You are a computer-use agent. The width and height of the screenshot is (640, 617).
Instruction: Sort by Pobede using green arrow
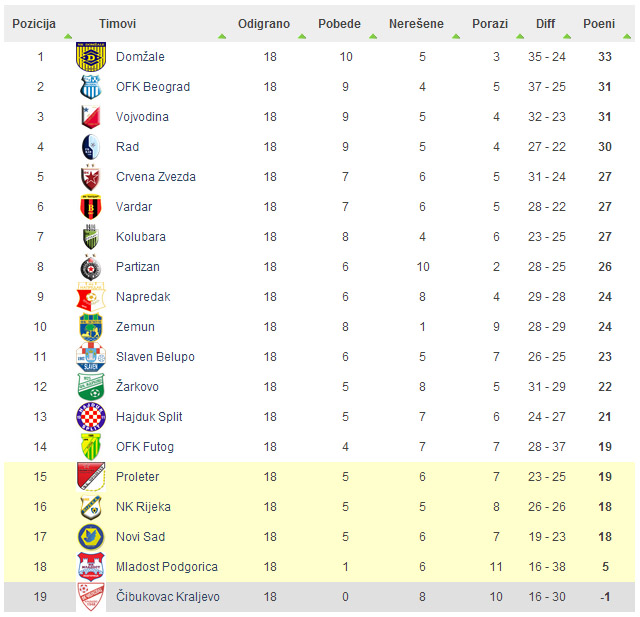click(373, 37)
